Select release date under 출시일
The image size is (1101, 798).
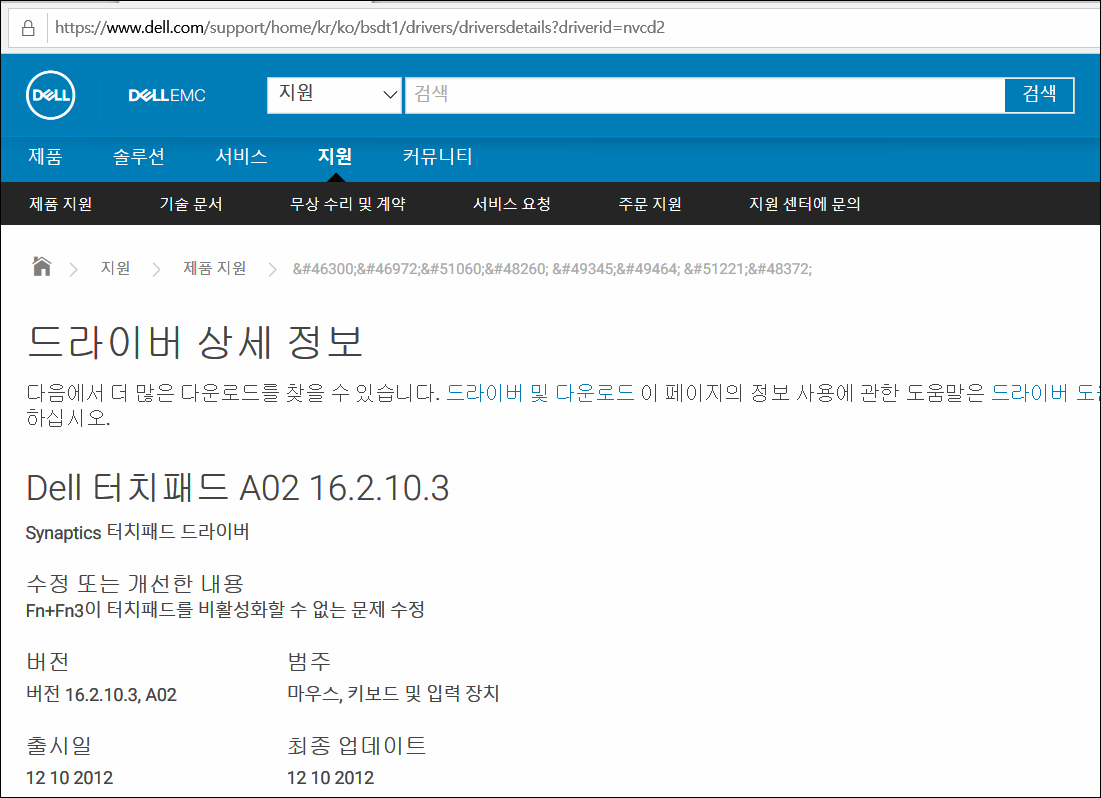[x=70, y=778]
